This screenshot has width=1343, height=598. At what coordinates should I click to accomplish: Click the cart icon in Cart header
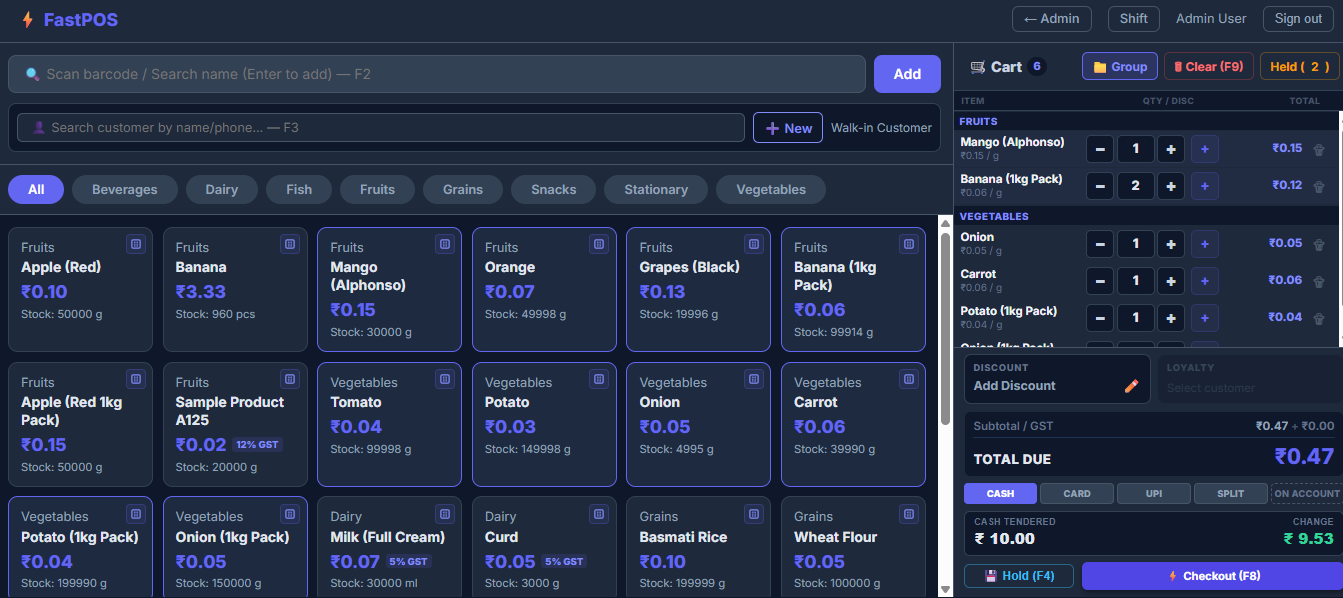point(977,67)
